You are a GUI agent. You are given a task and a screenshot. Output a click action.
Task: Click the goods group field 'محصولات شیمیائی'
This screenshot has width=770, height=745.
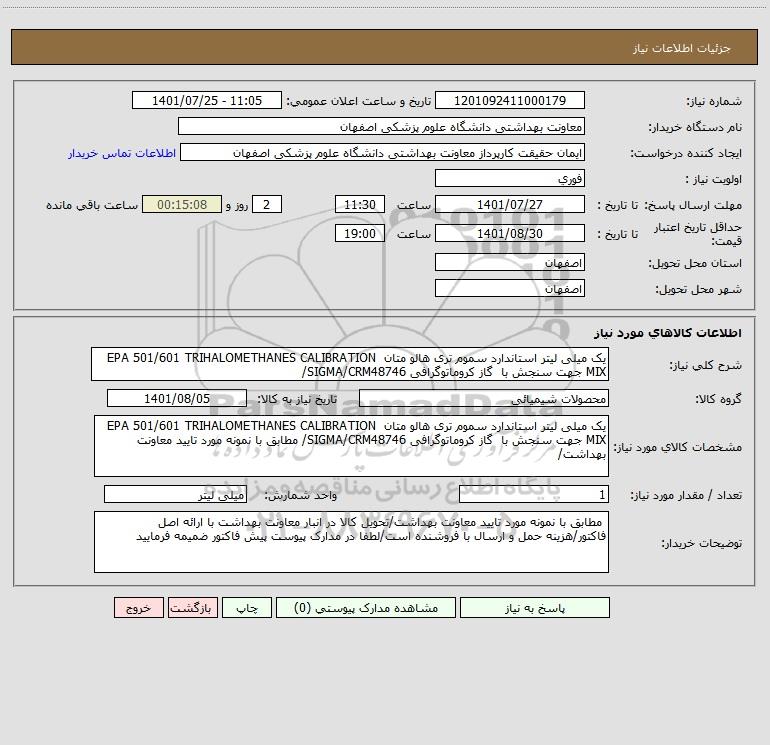(x=484, y=398)
